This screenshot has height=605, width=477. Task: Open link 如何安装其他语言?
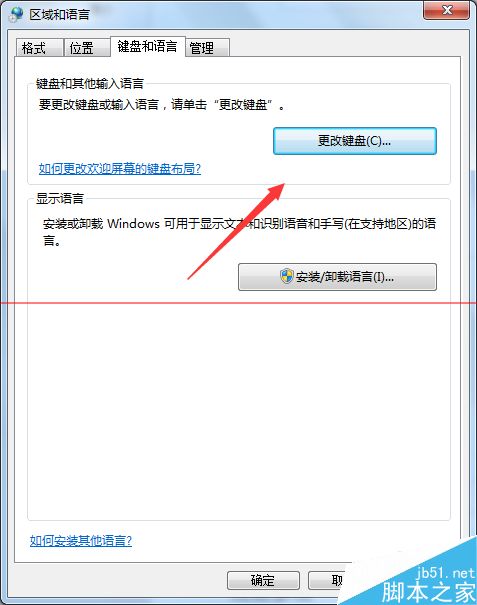(x=81, y=541)
